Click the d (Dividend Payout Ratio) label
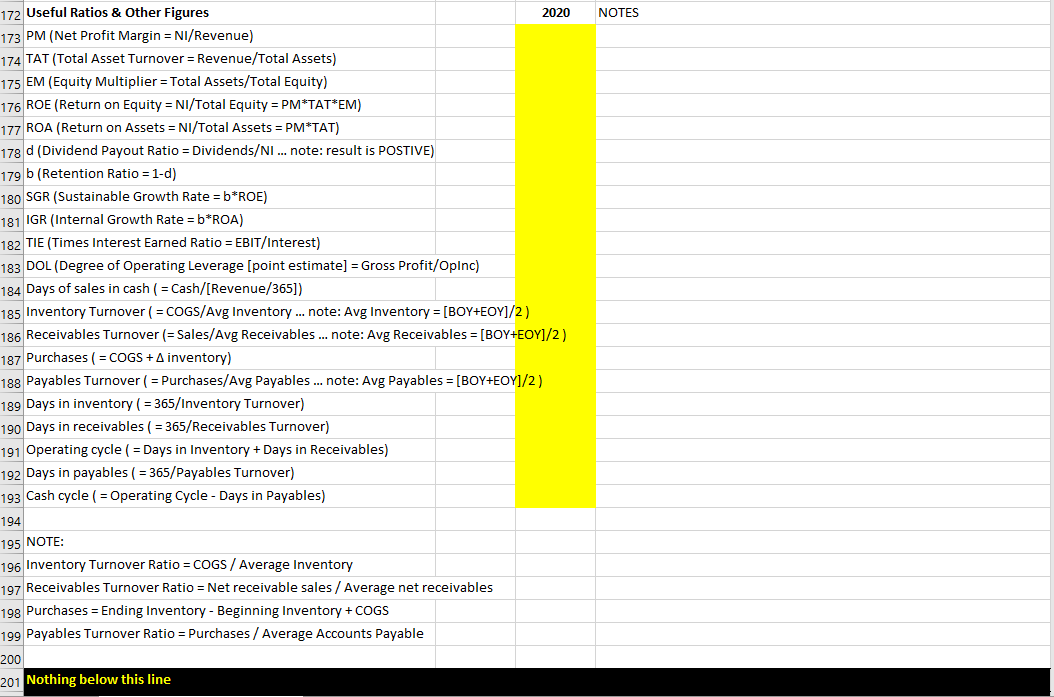This screenshot has width=1054, height=697. (230, 151)
